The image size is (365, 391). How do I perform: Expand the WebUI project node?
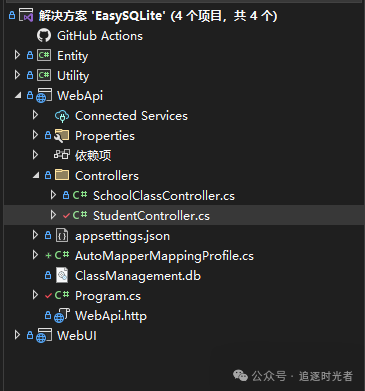coord(17,335)
